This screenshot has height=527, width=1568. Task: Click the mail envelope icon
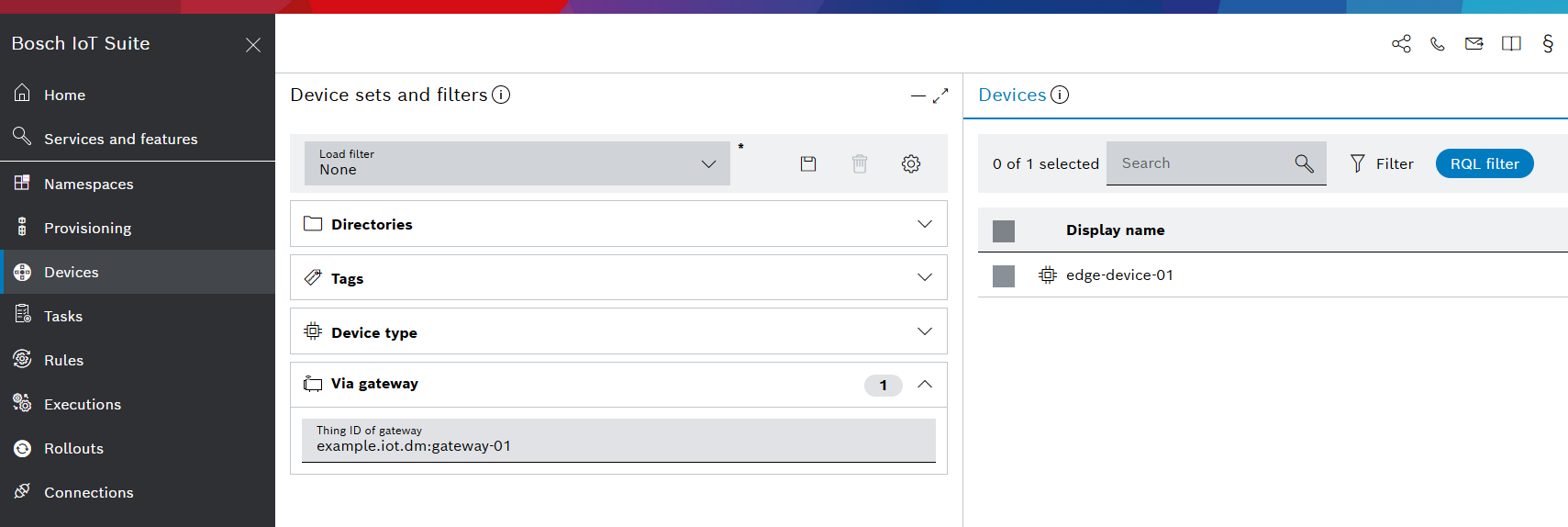[x=1474, y=43]
